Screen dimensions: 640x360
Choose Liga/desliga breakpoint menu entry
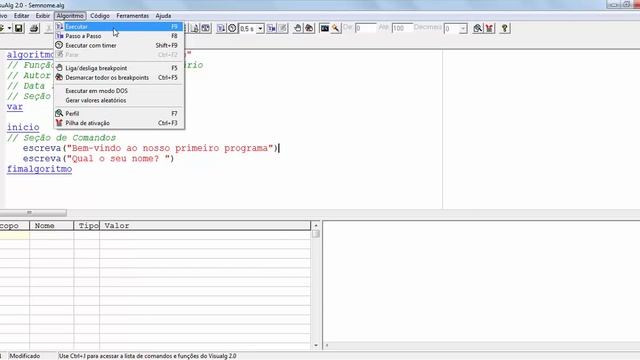(119, 68)
